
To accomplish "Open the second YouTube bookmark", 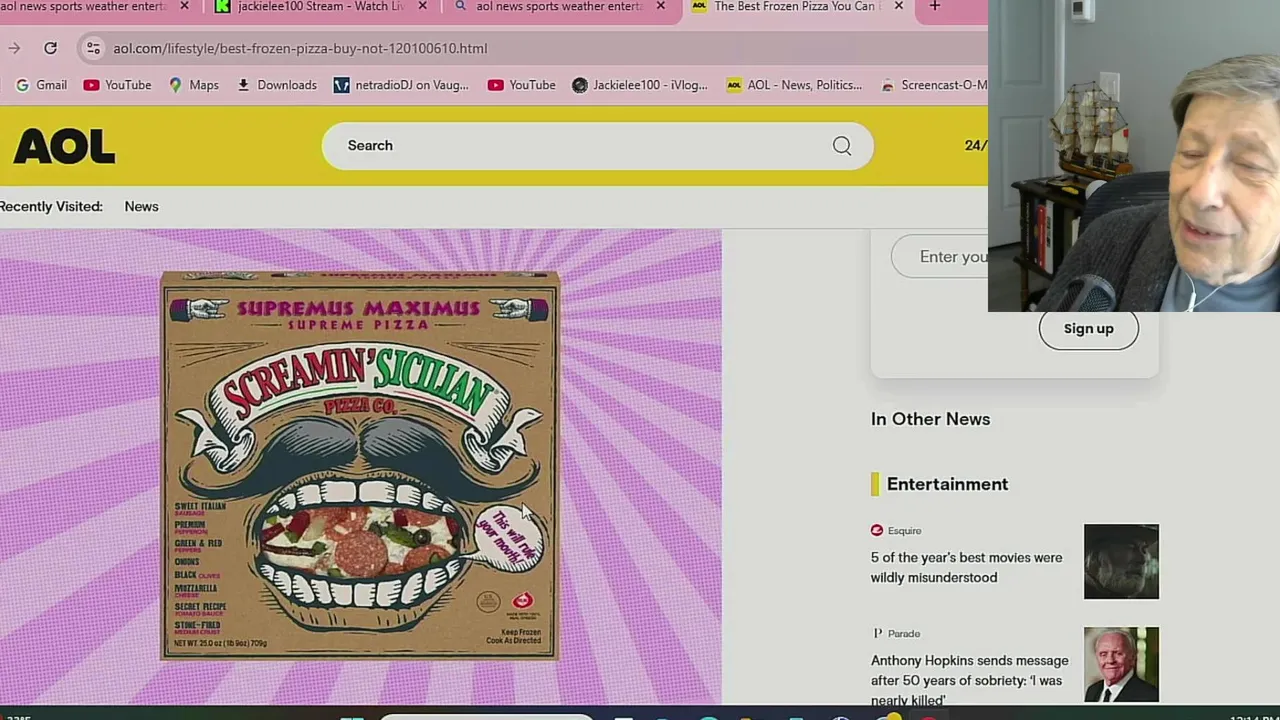I will pos(521,85).
